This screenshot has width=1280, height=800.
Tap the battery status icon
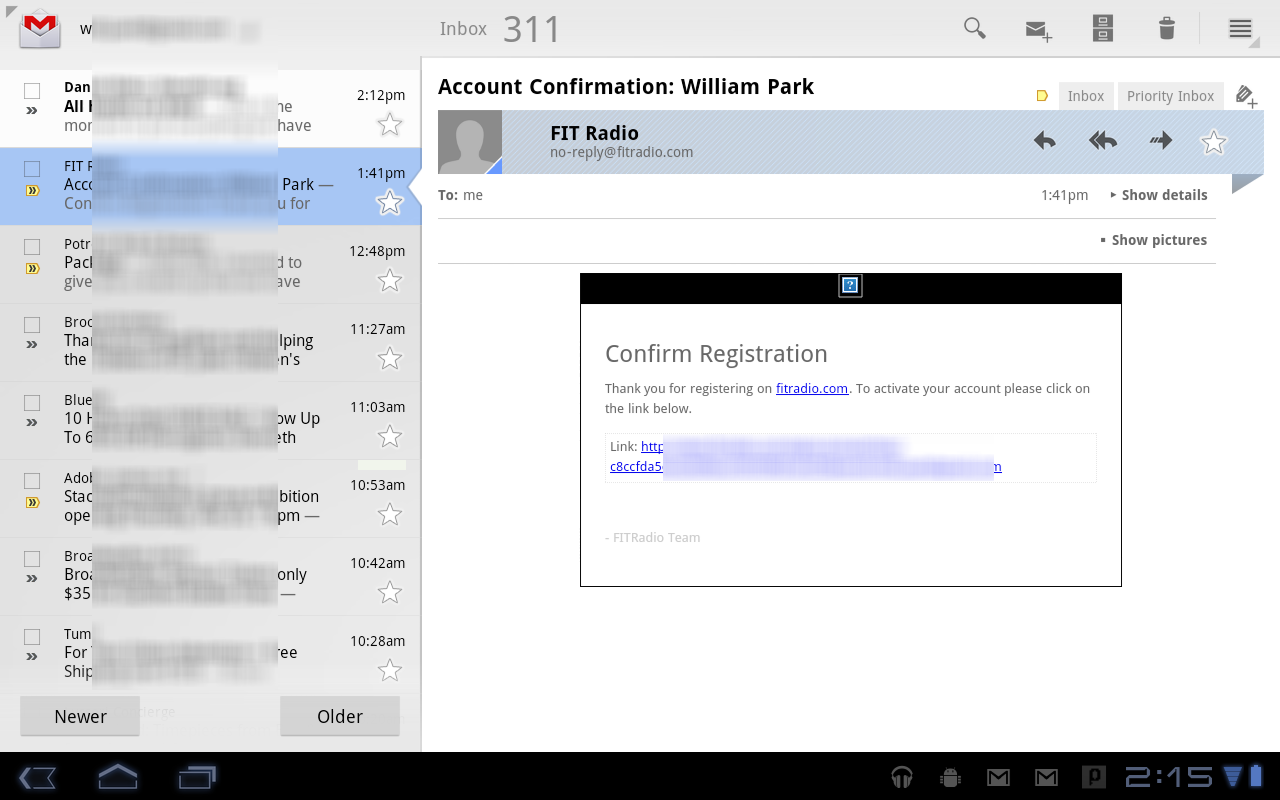1256,777
